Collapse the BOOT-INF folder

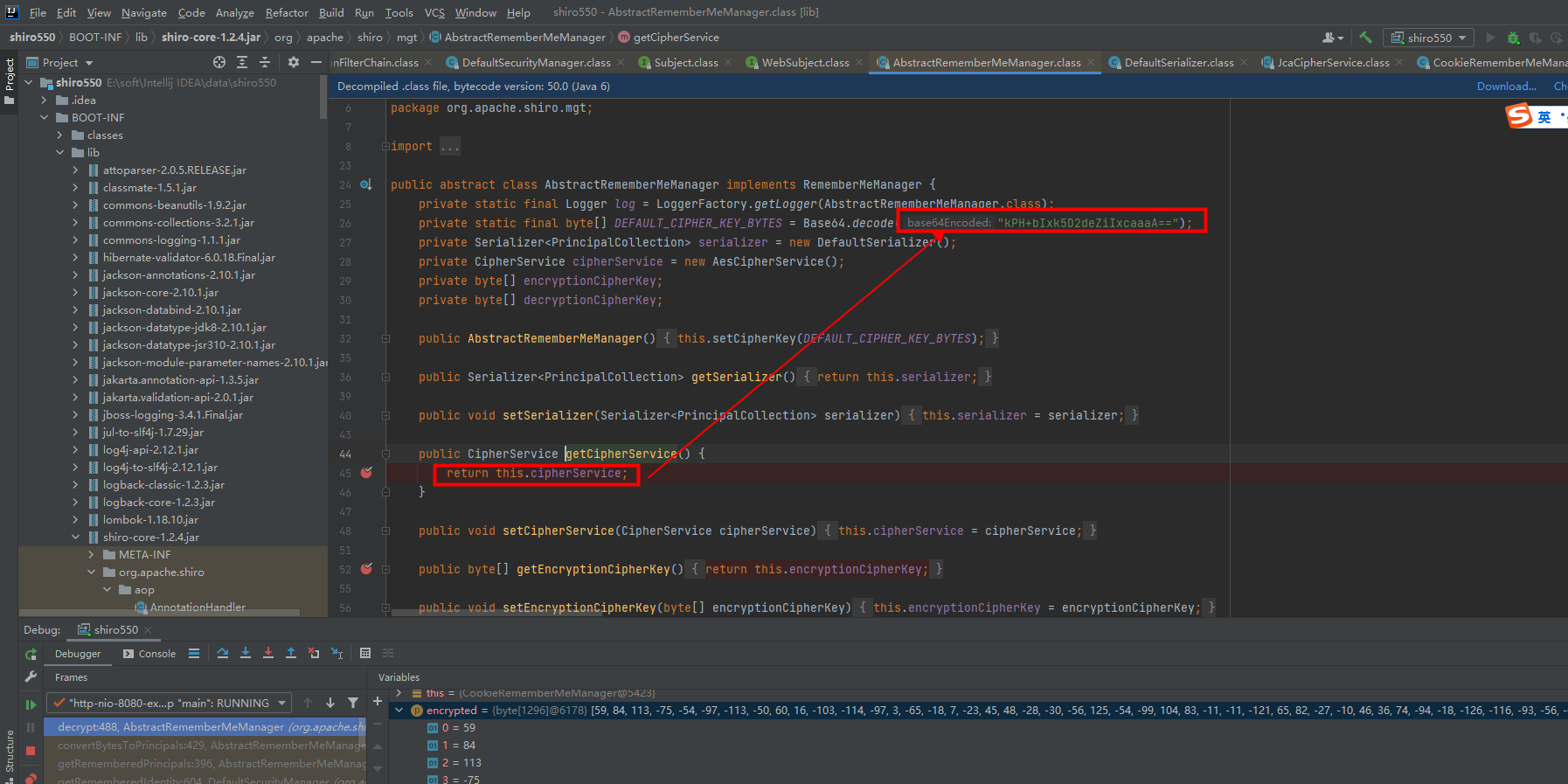click(44, 117)
